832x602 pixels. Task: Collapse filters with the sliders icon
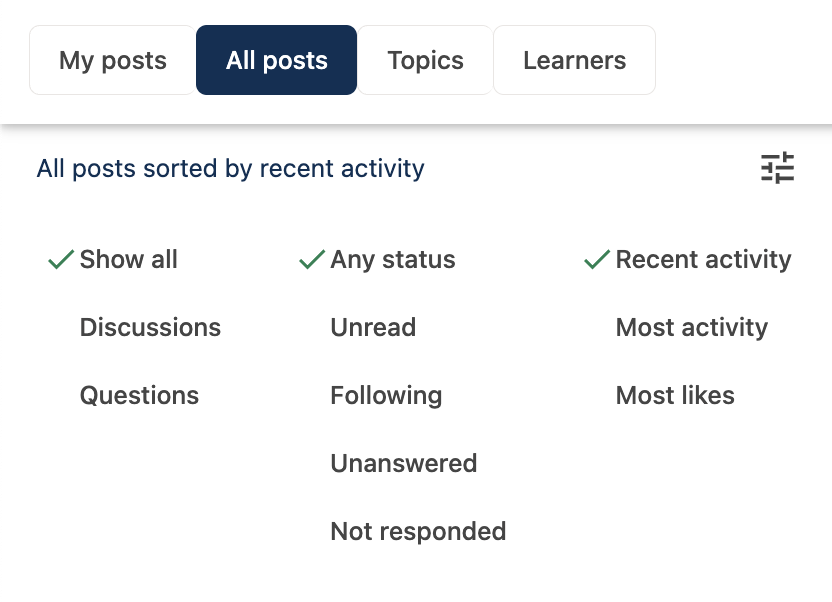tap(777, 168)
